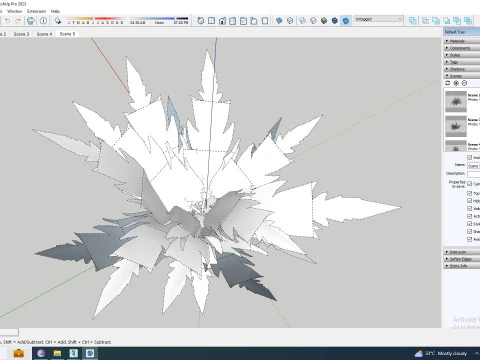
Task: Select the second scene thumbnail in list
Action: (x=456, y=126)
